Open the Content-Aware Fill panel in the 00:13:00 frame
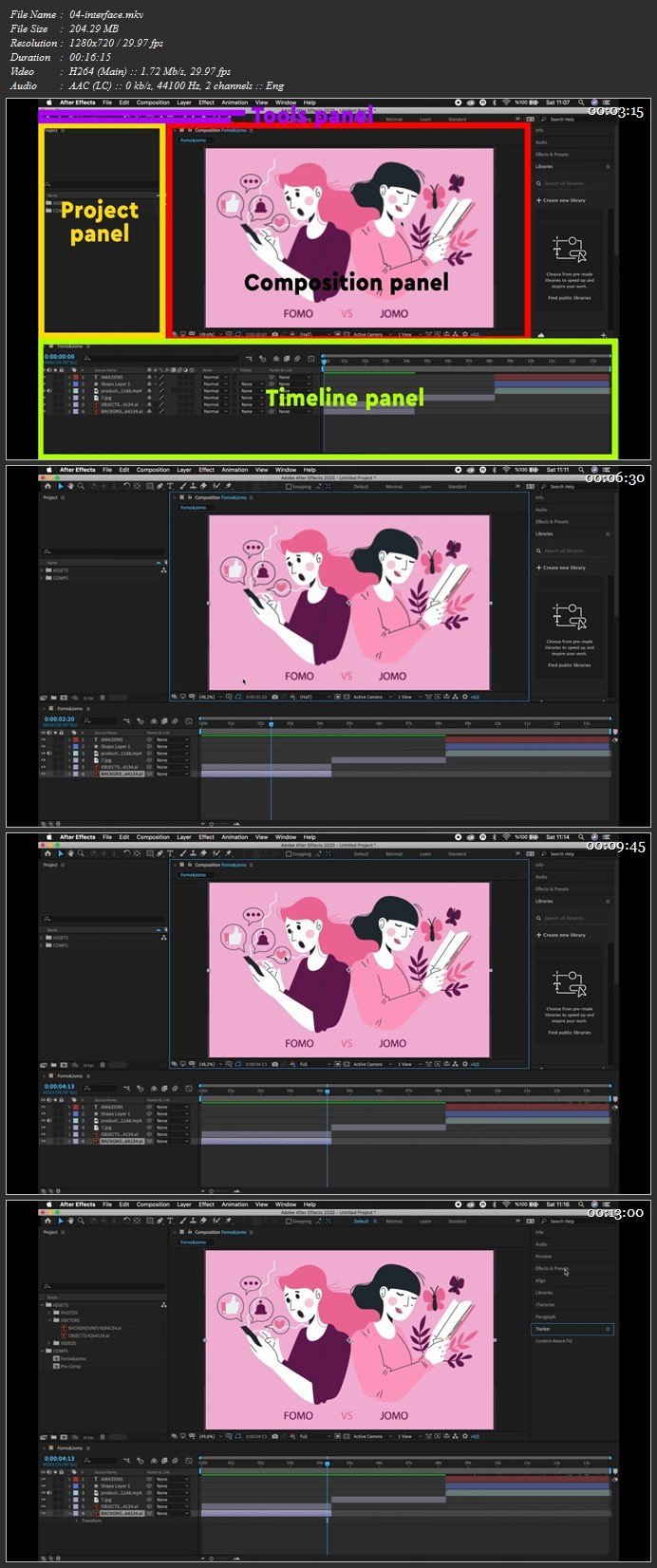657x1568 pixels. pyautogui.click(x=554, y=1341)
